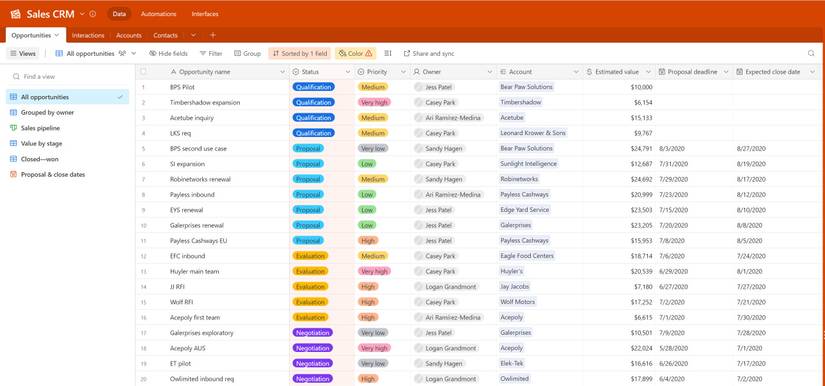Click Proposal deadline calendar icon
This screenshot has width=825, height=386.
pos(662,72)
